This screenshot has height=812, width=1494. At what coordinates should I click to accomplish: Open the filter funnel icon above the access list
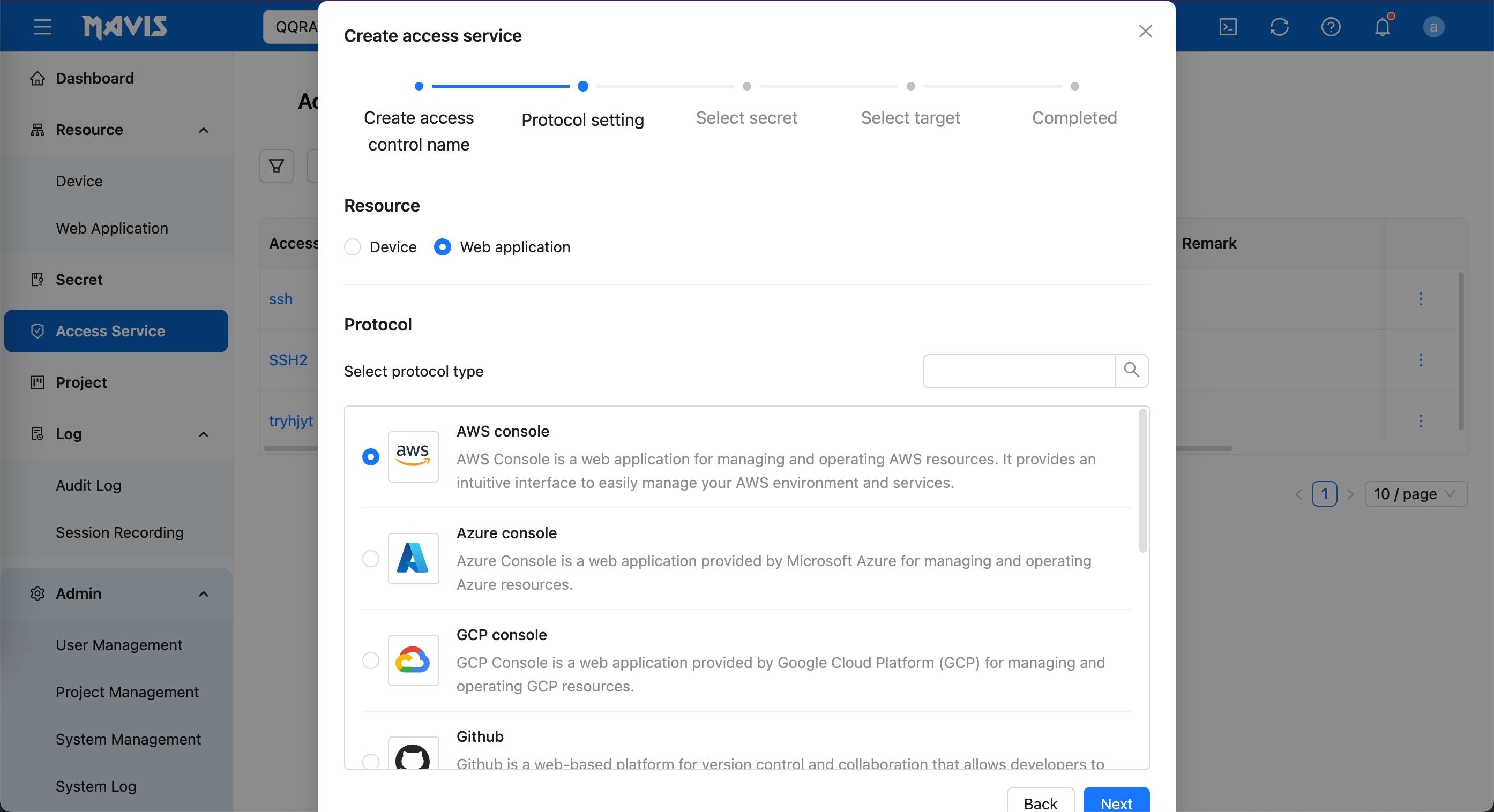[276, 167]
